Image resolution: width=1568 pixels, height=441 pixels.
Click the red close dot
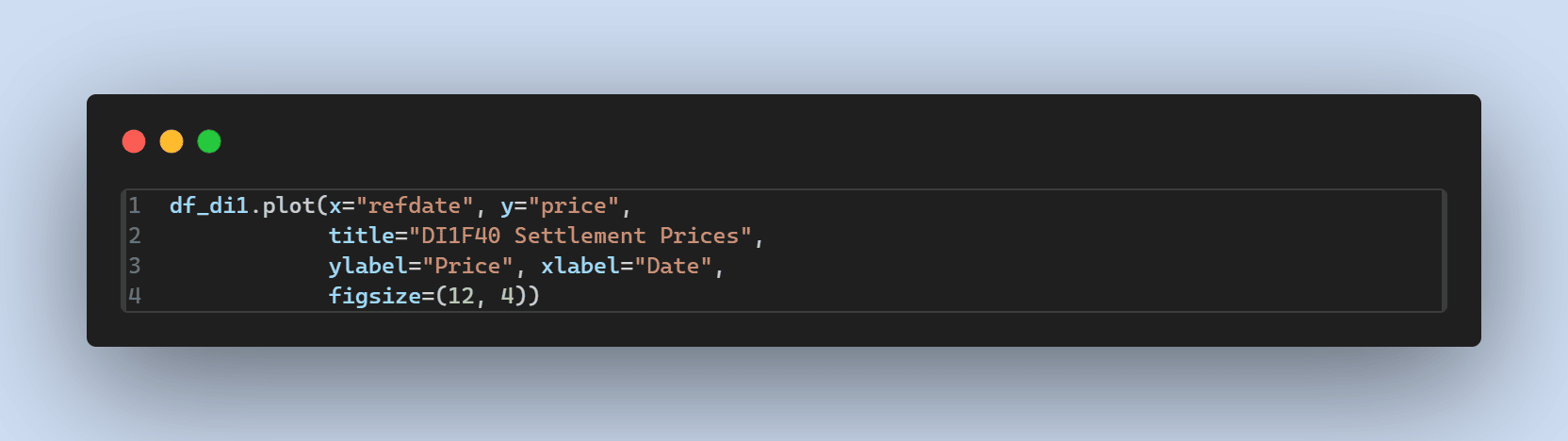coord(134,141)
